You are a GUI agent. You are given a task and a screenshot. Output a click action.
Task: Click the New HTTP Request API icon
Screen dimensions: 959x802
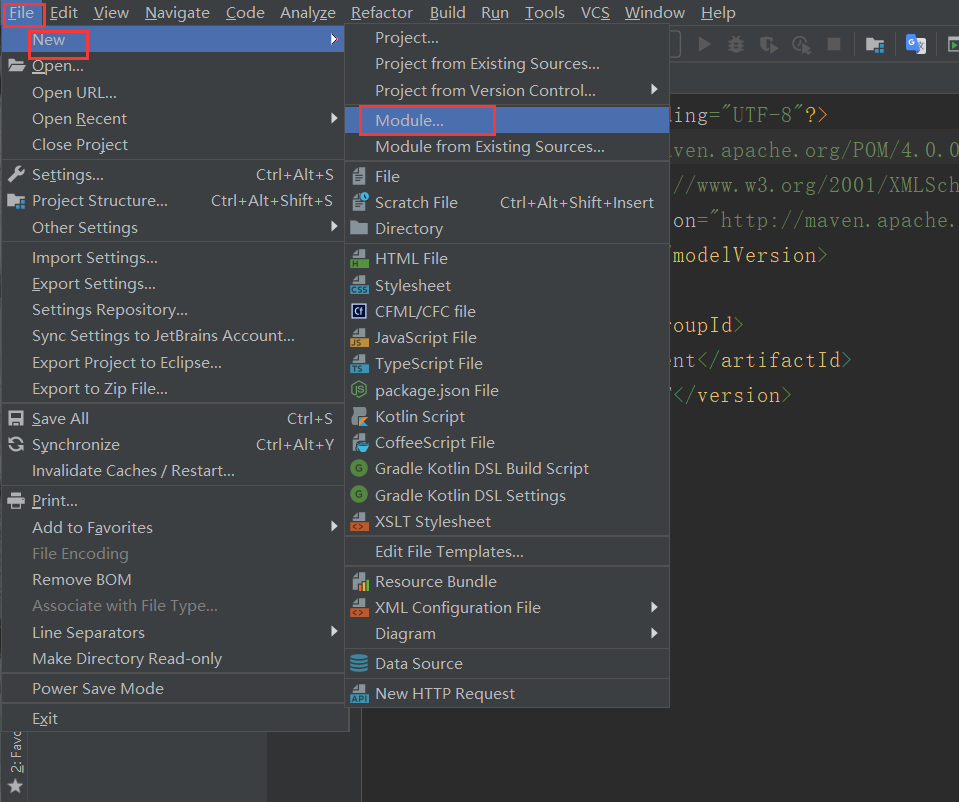(x=360, y=694)
